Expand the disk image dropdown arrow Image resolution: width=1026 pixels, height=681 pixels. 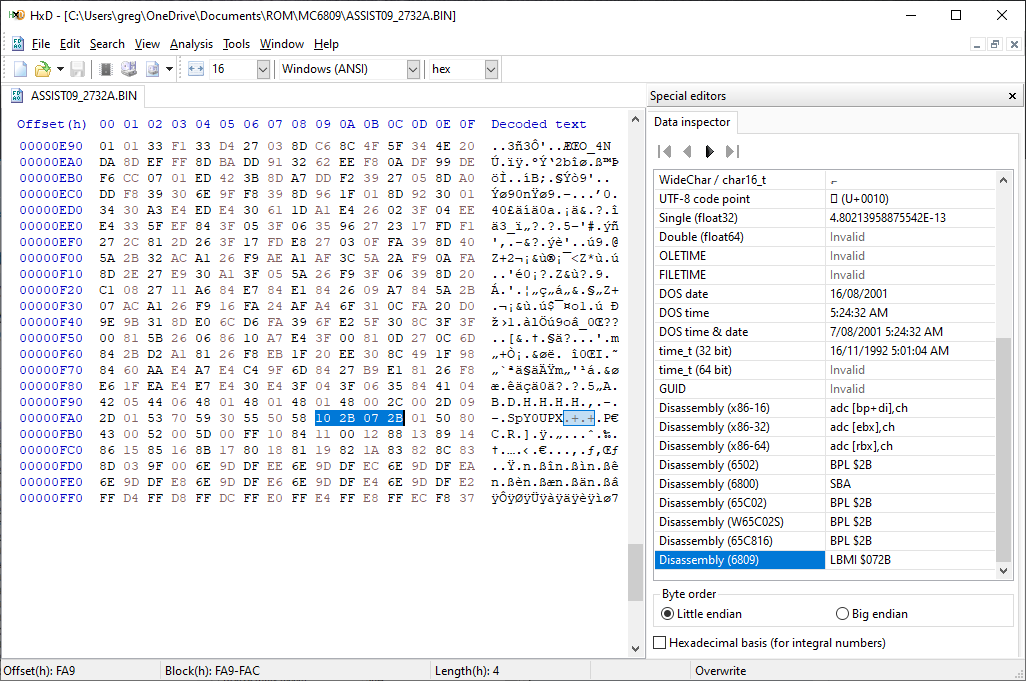click(169, 69)
